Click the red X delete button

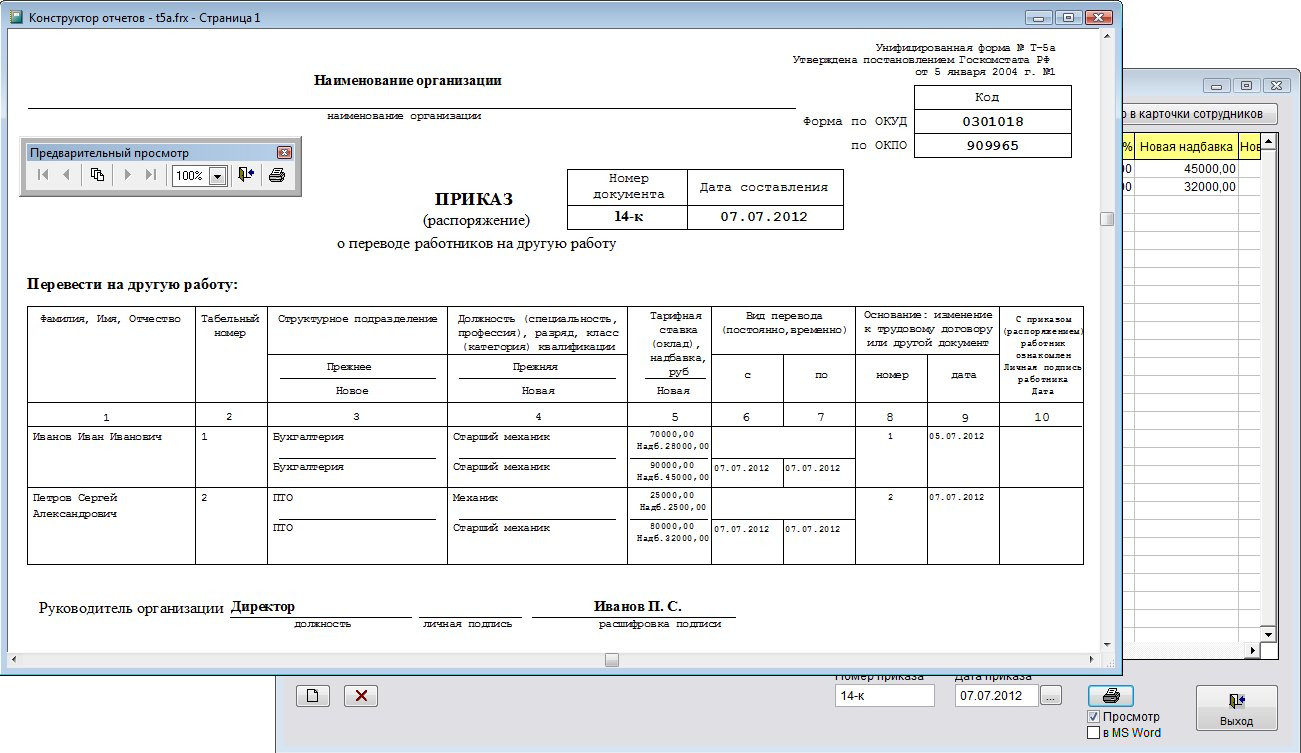coord(361,696)
